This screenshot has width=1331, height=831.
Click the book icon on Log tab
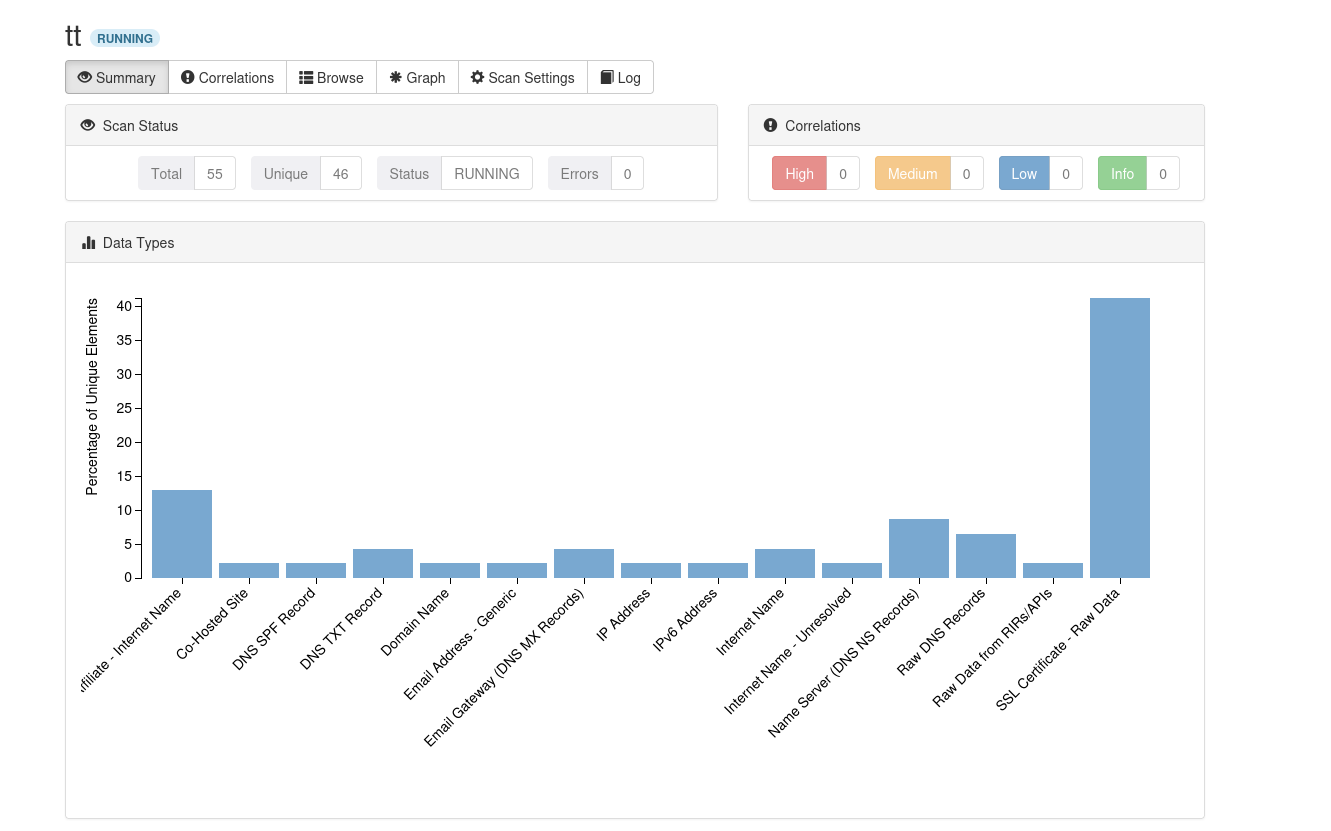[x=607, y=77]
